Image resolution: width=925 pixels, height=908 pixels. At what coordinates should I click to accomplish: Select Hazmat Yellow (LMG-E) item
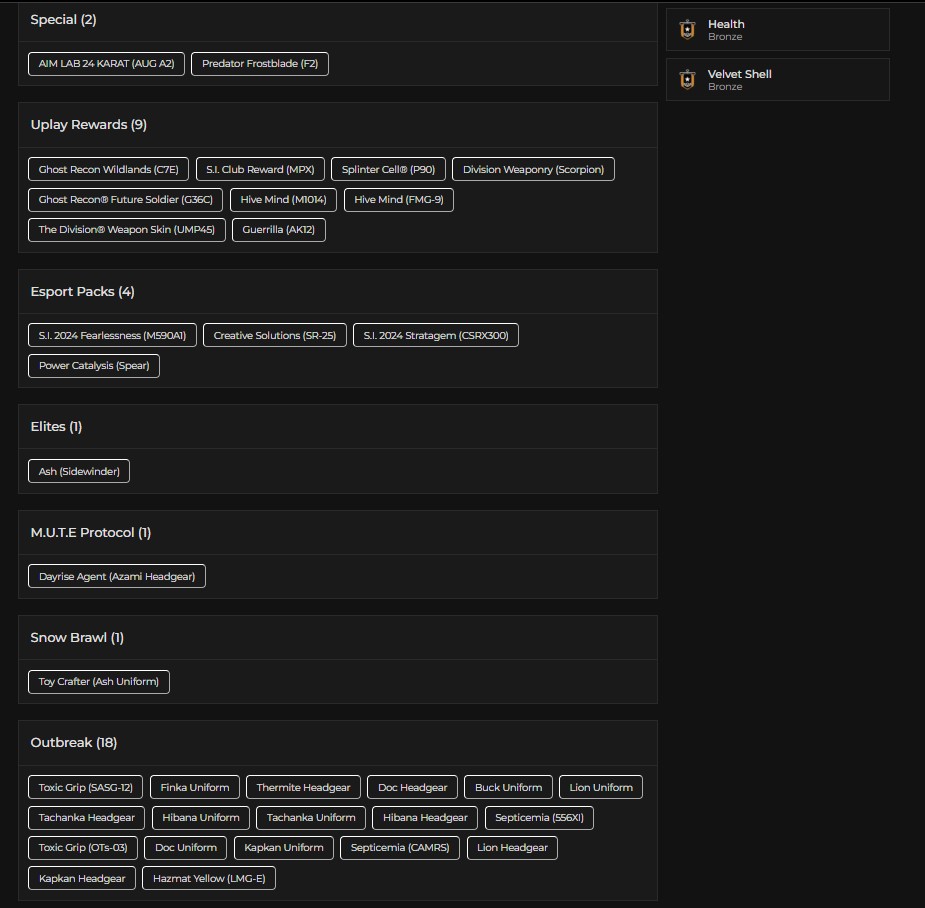209,878
